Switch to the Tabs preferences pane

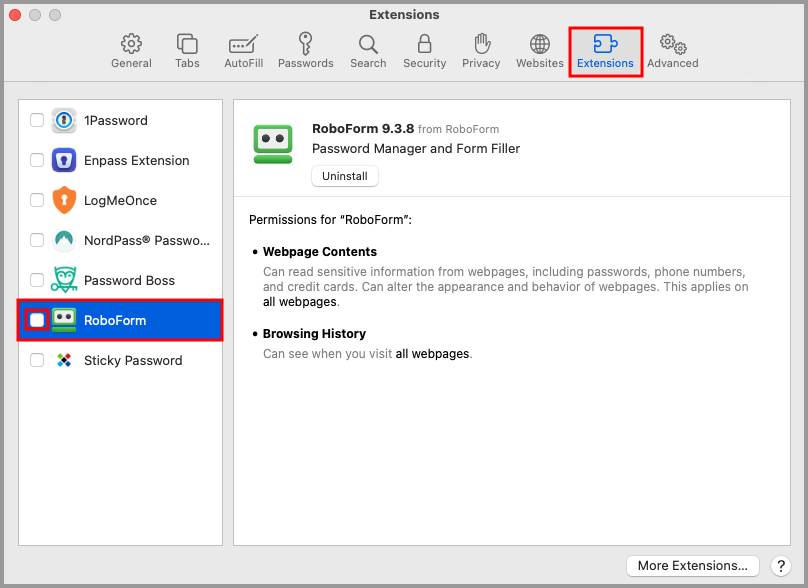pos(187,51)
